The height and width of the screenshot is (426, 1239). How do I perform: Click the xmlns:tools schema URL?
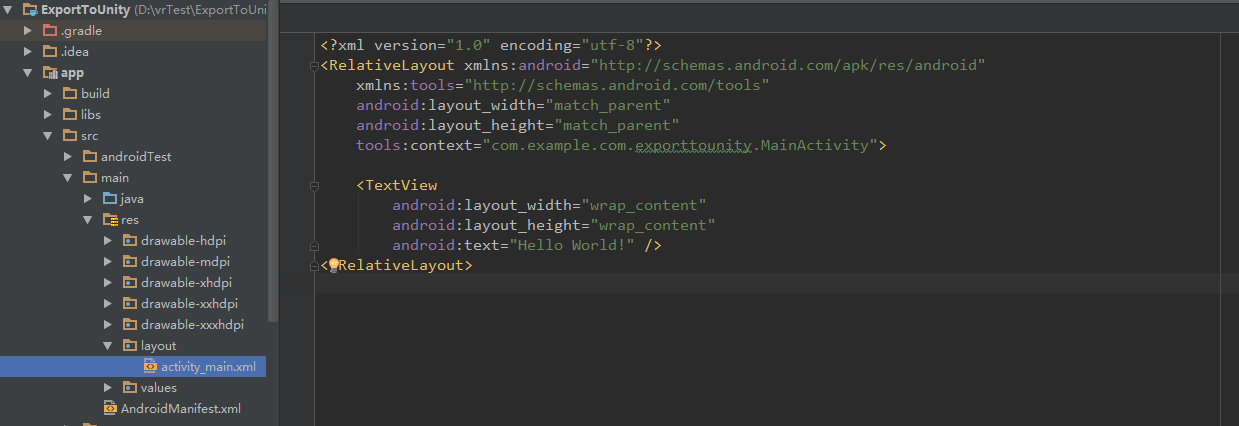pyautogui.click(x=617, y=85)
